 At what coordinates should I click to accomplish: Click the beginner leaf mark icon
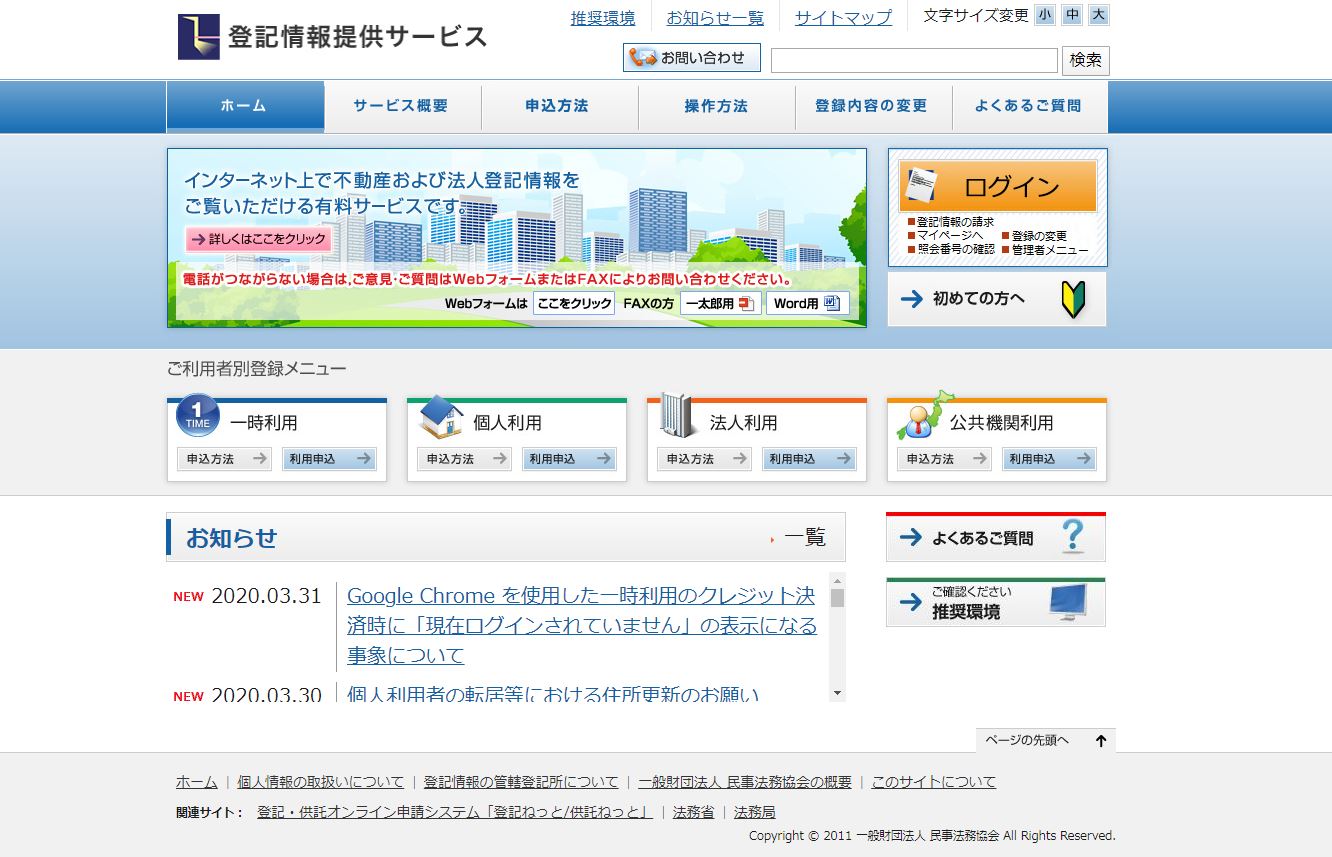click(x=1073, y=299)
